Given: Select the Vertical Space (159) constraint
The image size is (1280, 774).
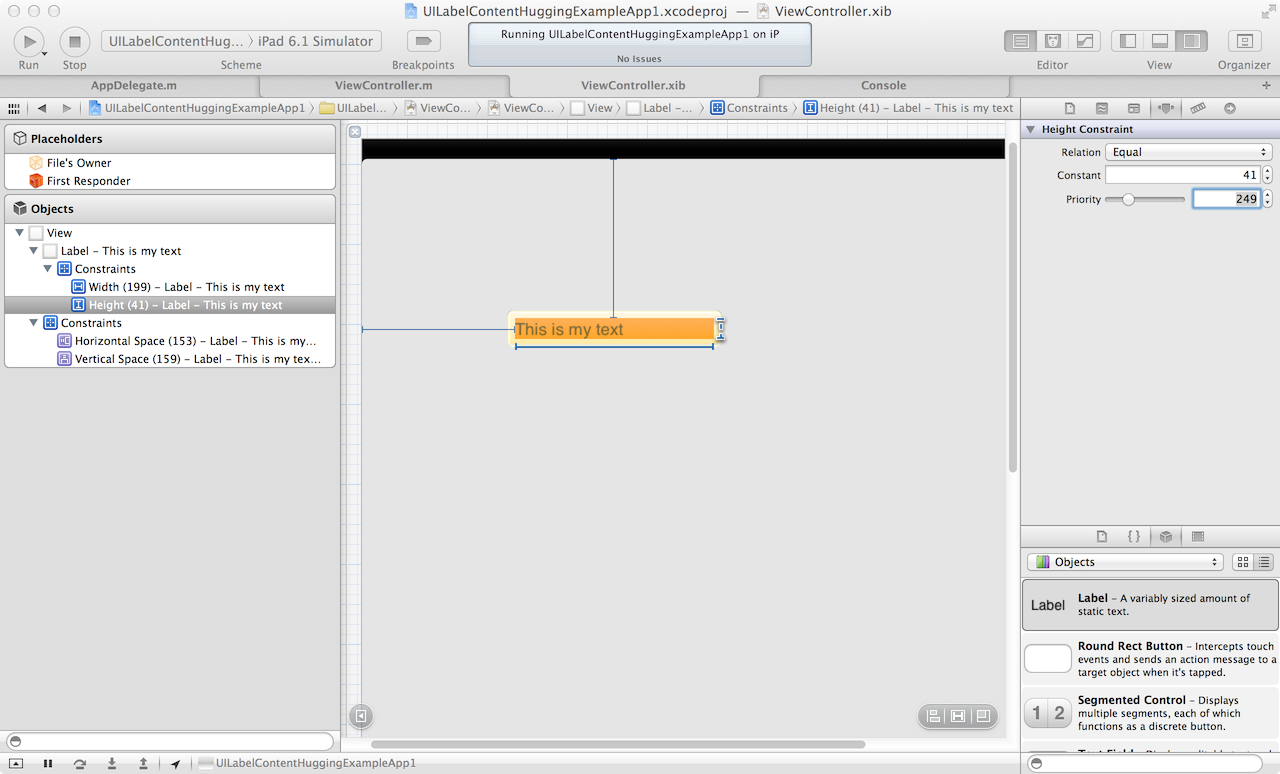Looking at the screenshot, I should (x=170, y=359).
